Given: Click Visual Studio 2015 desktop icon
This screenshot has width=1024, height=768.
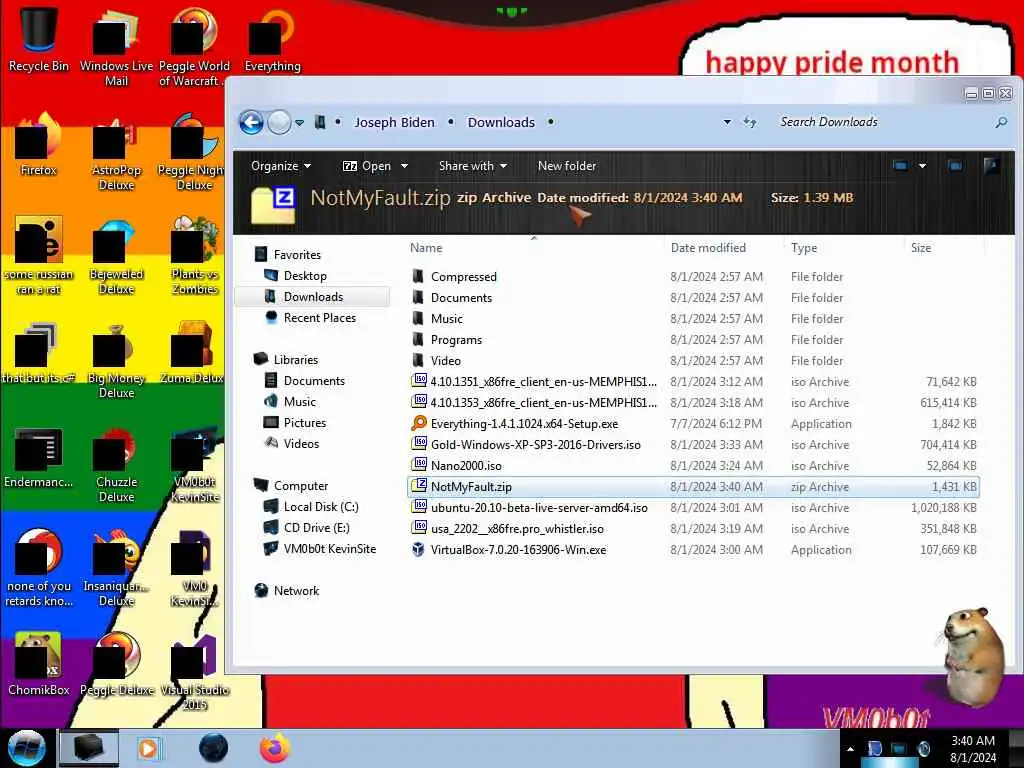Looking at the screenshot, I should pyautogui.click(x=195, y=673).
